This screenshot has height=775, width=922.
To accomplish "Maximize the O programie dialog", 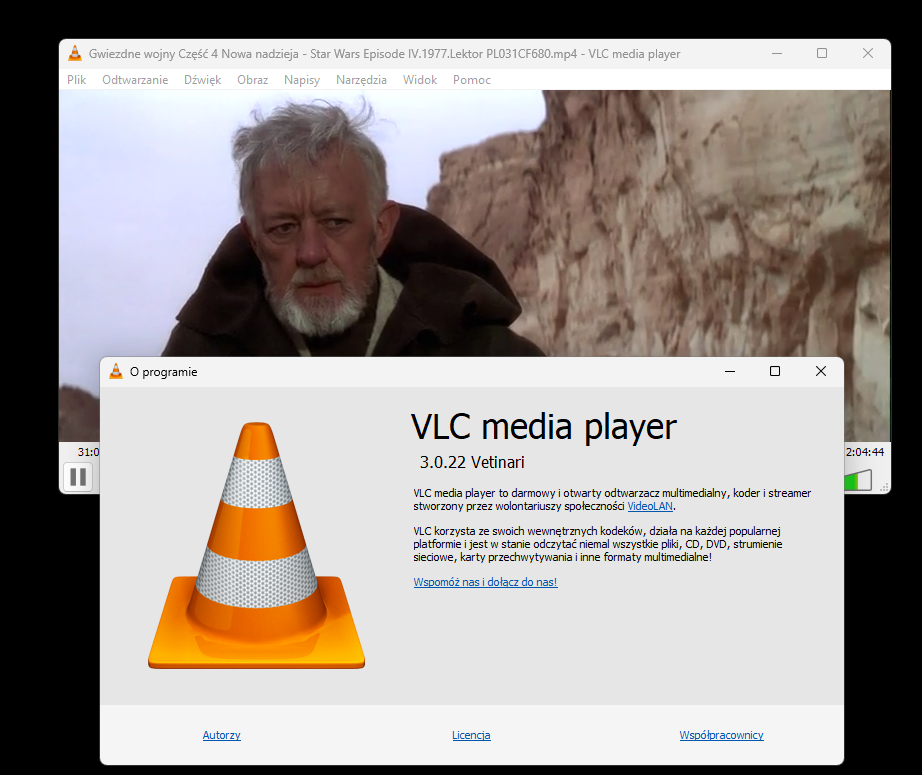I will tap(775, 371).
